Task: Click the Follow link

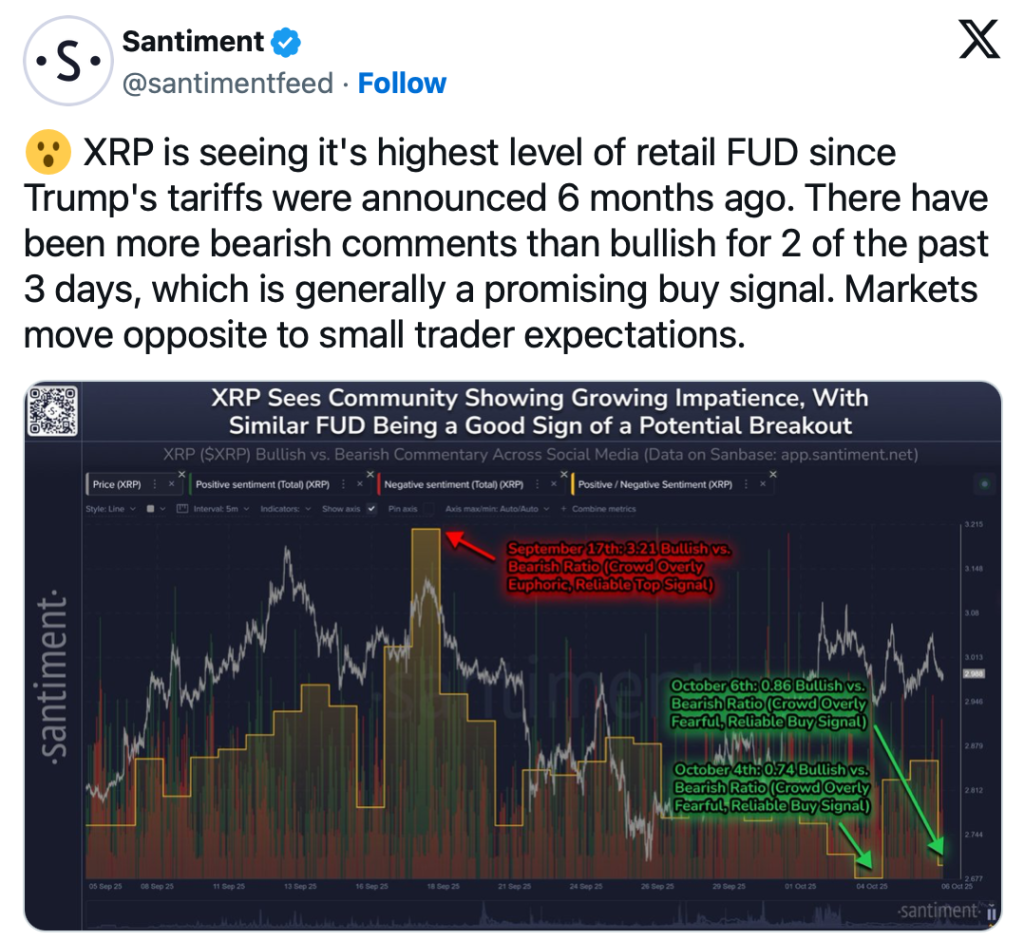Action: coord(402,83)
